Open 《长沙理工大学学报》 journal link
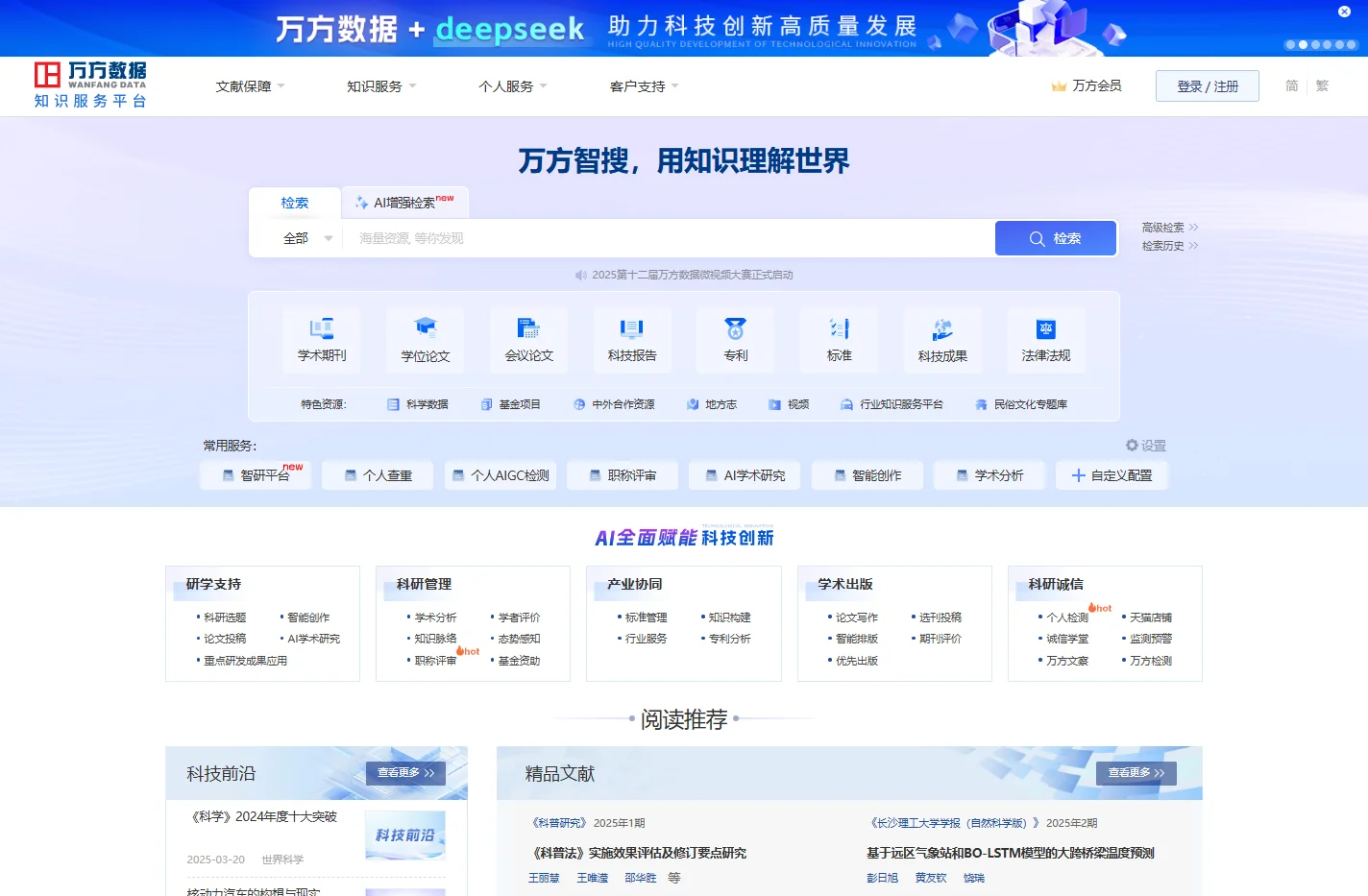This screenshot has width=1368, height=896. [955, 823]
